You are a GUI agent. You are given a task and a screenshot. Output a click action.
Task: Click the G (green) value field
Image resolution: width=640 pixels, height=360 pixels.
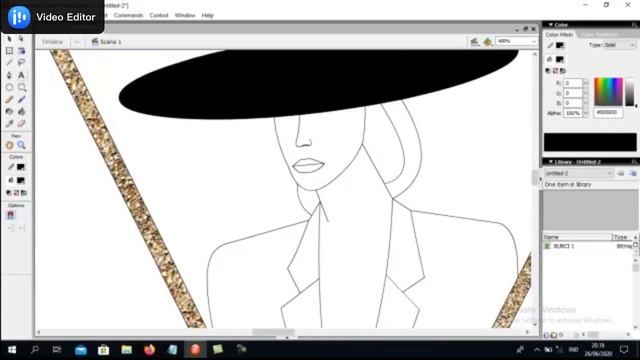pyautogui.click(x=573, y=93)
